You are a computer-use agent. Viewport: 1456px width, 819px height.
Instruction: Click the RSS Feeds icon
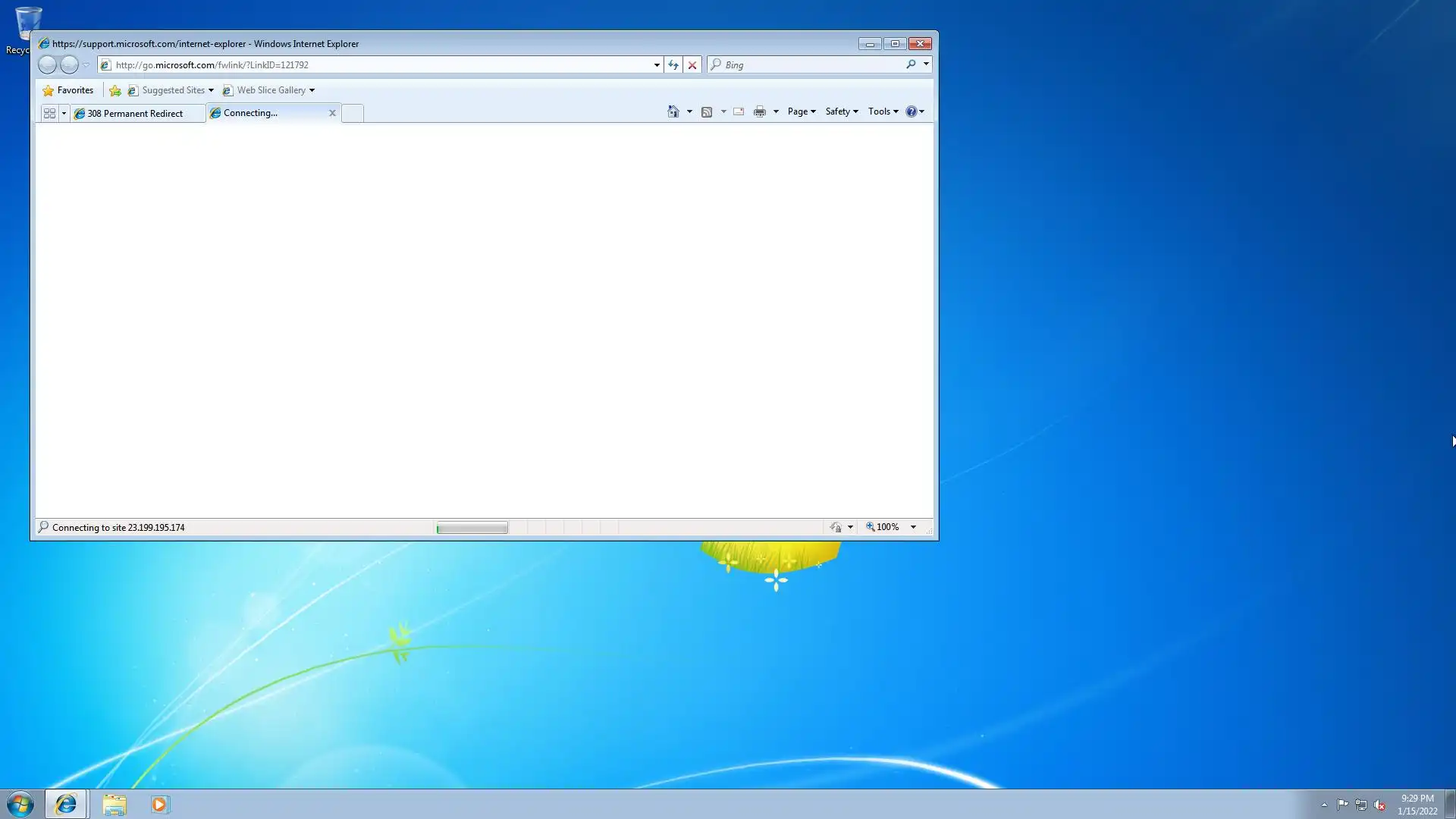click(x=707, y=111)
